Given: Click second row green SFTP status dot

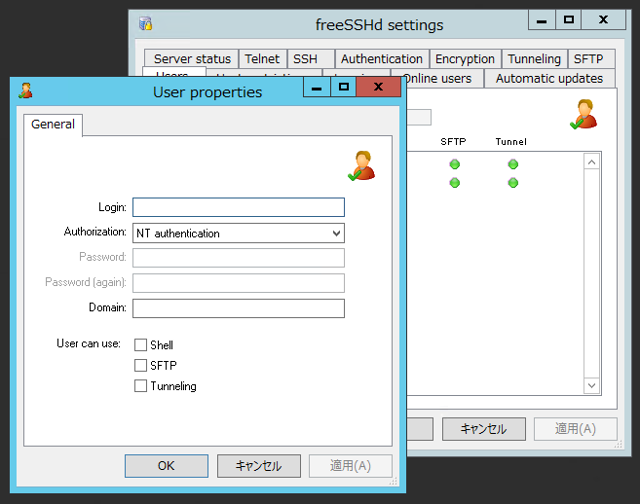Looking at the screenshot, I should [x=455, y=182].
